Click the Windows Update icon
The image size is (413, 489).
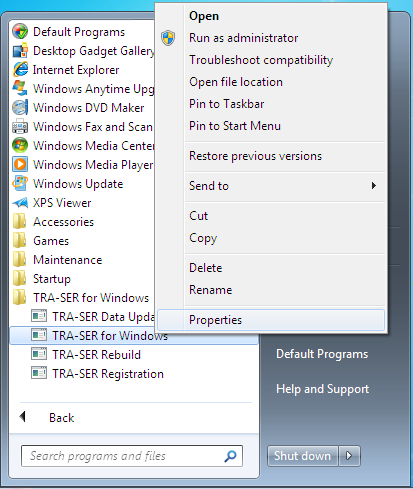point(20,183)
